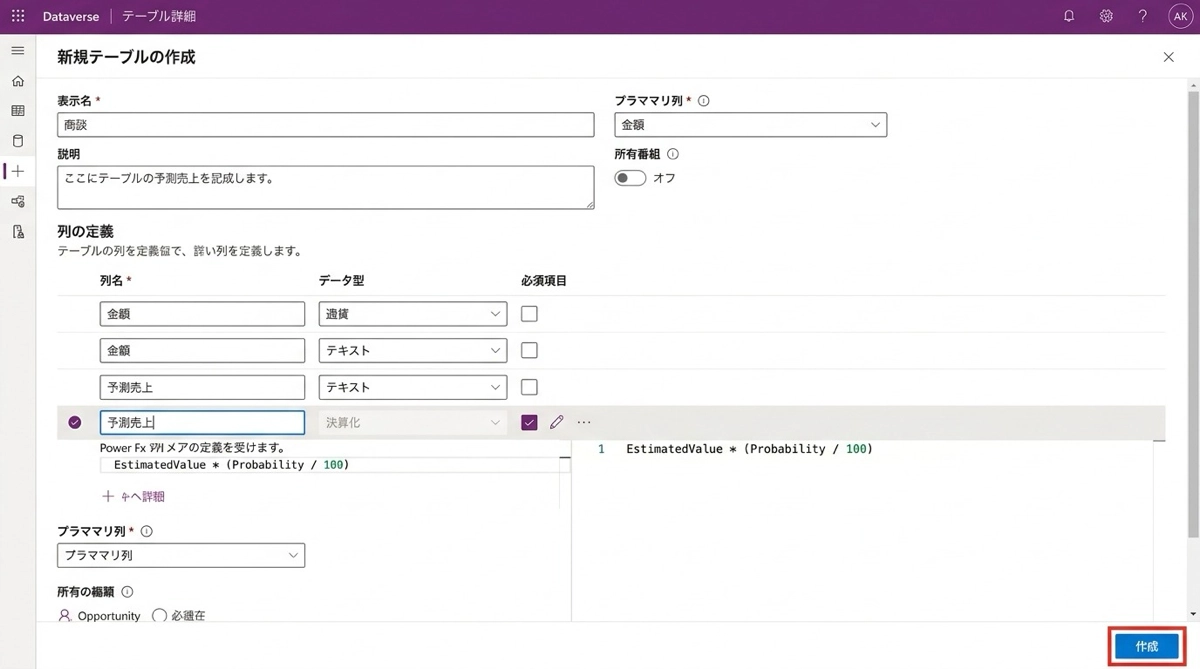Open the lower プラママリ列 dropdown
This screenshot has width=1200, height=669.
tap(181, 555)
